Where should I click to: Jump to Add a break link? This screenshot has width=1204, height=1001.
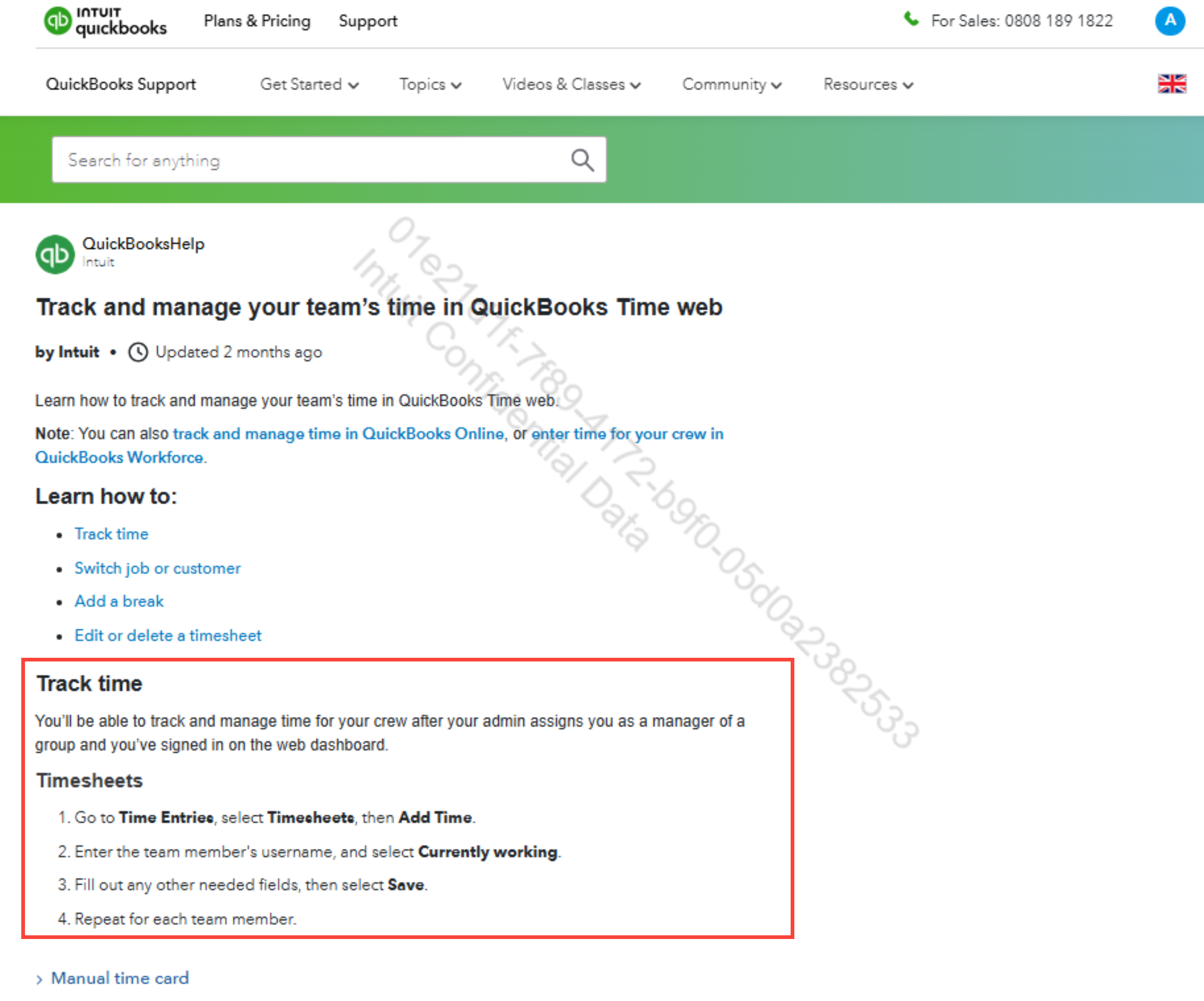click(119, 601)
